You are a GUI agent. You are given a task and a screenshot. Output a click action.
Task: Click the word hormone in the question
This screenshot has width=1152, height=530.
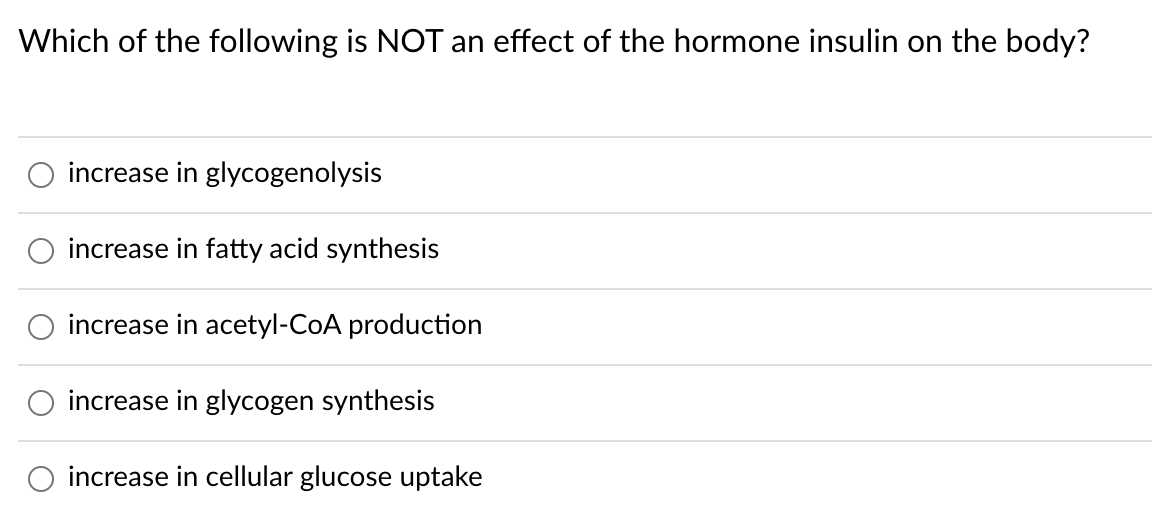click(x=737, y=41)
